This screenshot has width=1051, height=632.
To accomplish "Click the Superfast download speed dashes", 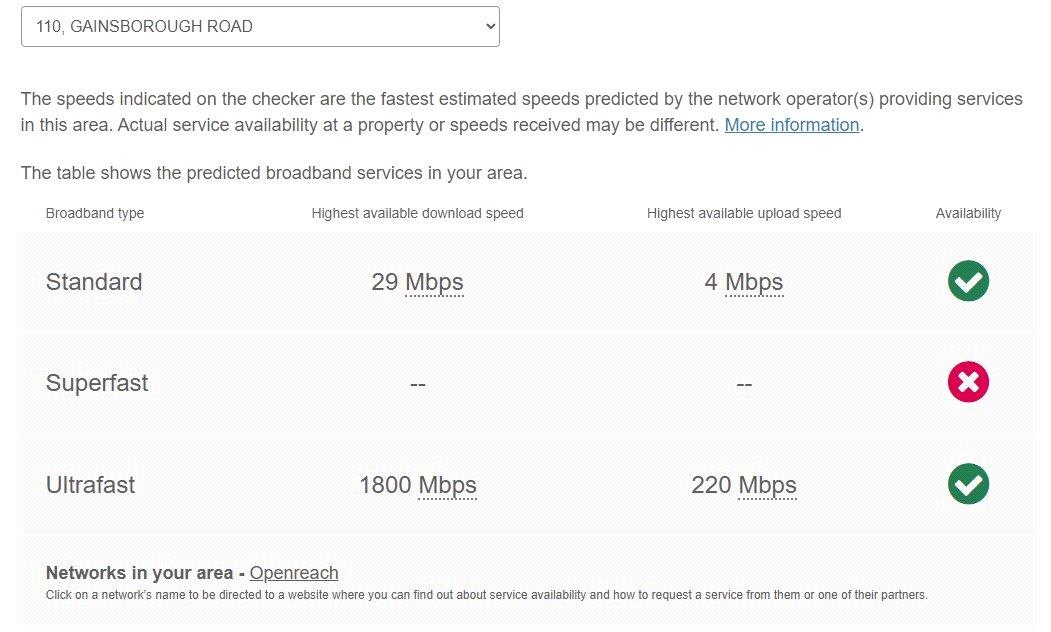I will pyautogui.click(x=418, y=385).
